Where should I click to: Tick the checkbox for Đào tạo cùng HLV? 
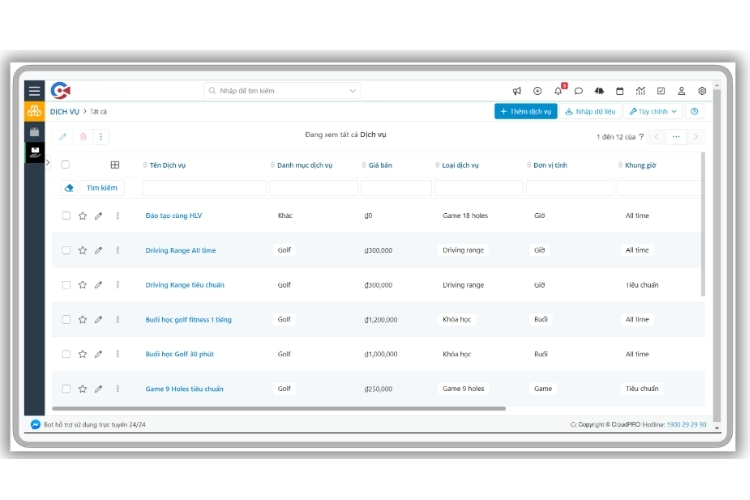pyautogui.click(x=66, y=215)
